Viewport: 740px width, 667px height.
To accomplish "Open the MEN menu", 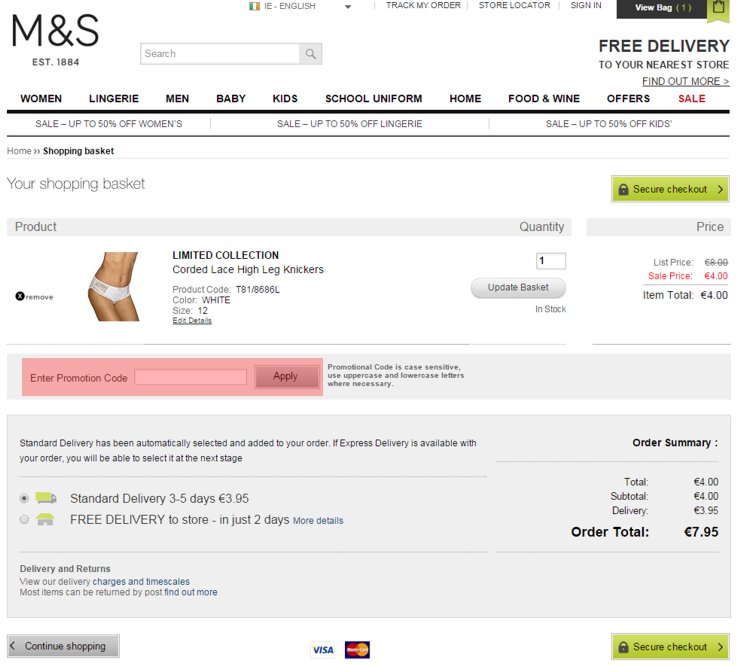I will click(177, 99).
